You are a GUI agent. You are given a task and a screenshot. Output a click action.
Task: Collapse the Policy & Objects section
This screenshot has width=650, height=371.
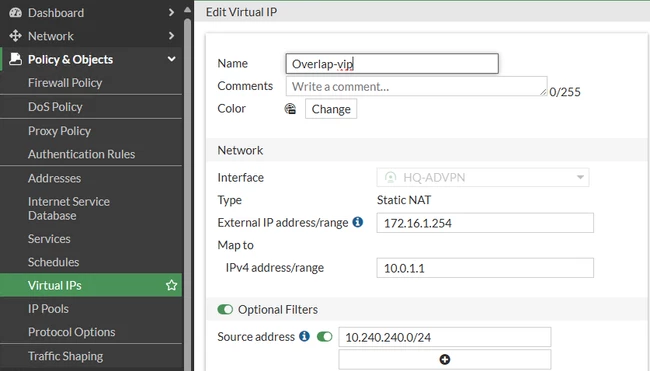point(171,59)
